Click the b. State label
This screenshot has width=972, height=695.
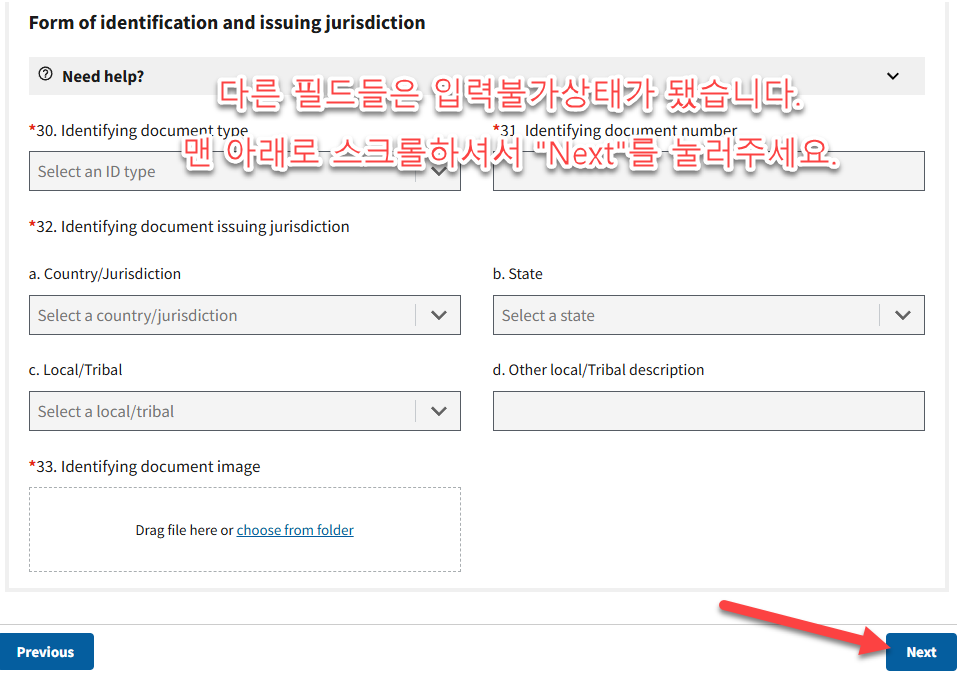(518, 274)
